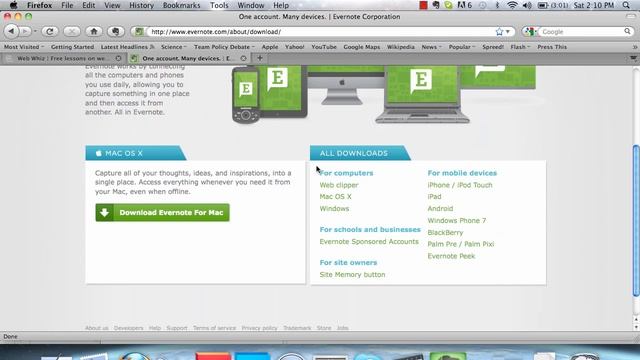Open Spotlight search in menu bar
Viewport: 640px width, 360px height.
(x=626, y=5)
